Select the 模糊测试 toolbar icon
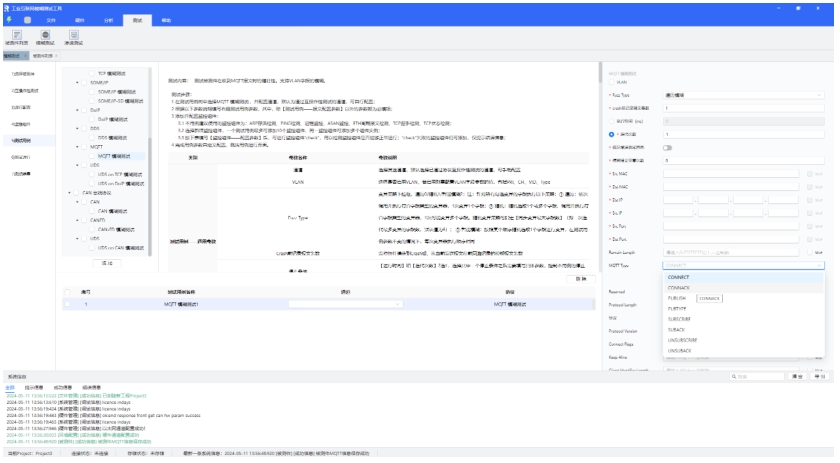840x463 pixels. tap(45, 37)
